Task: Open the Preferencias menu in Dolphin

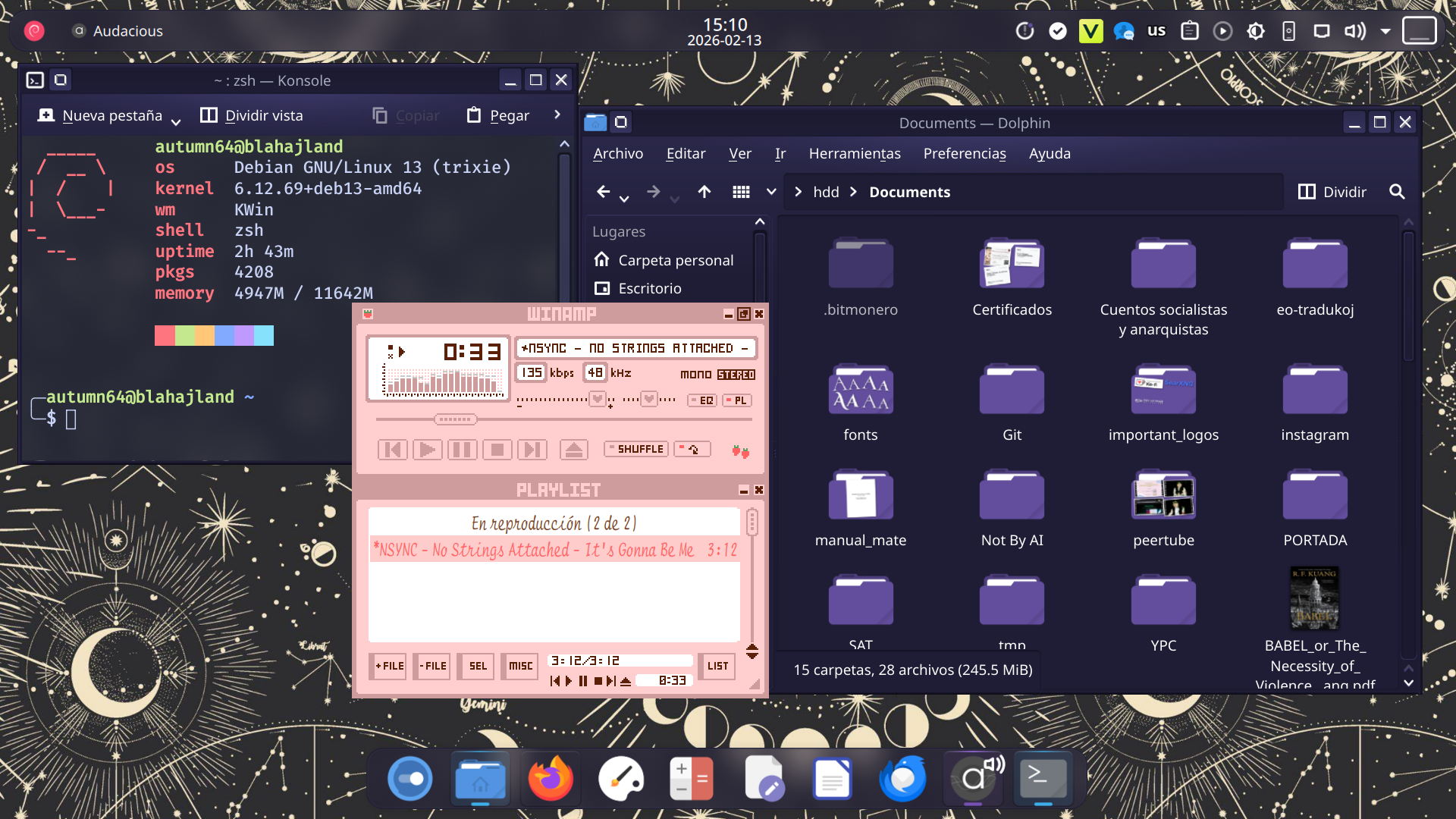Action: 965,153
